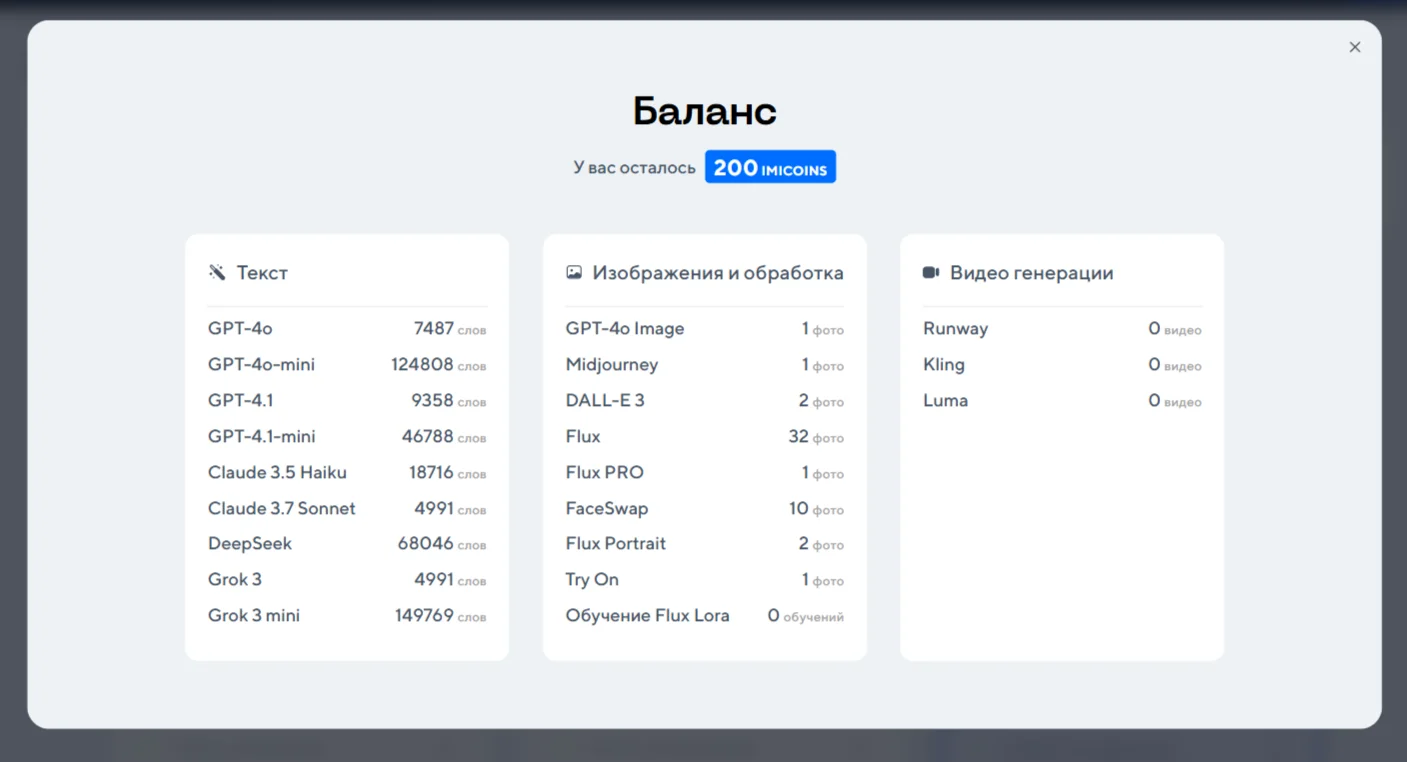This screenshot has height=762, width=1407.
Task: Click the Текст section title
Action: pyautogui.click(x=262, y=273)
